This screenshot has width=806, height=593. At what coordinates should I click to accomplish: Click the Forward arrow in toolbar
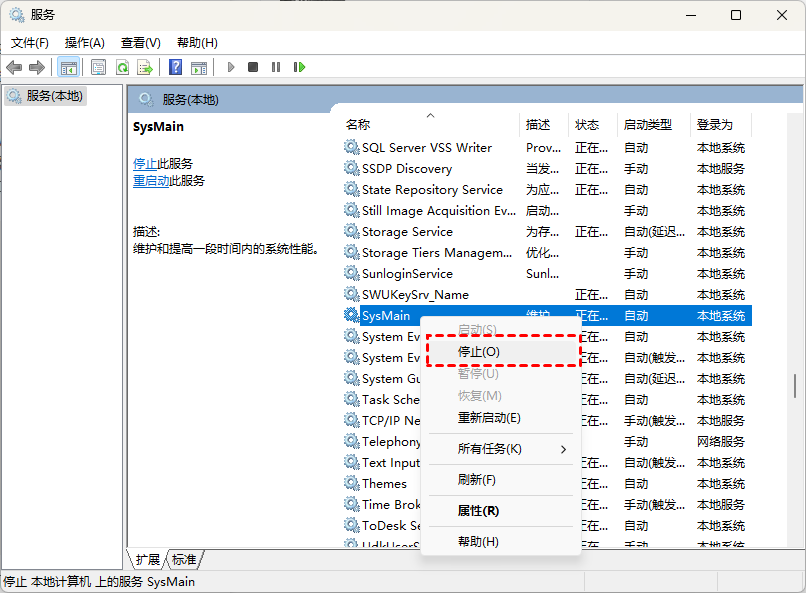click(37, 67)
